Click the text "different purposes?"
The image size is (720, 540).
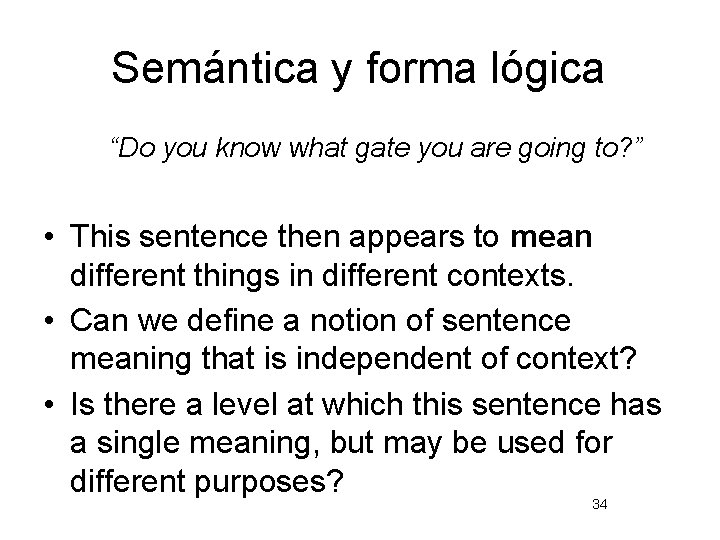(x=207, y=482)
